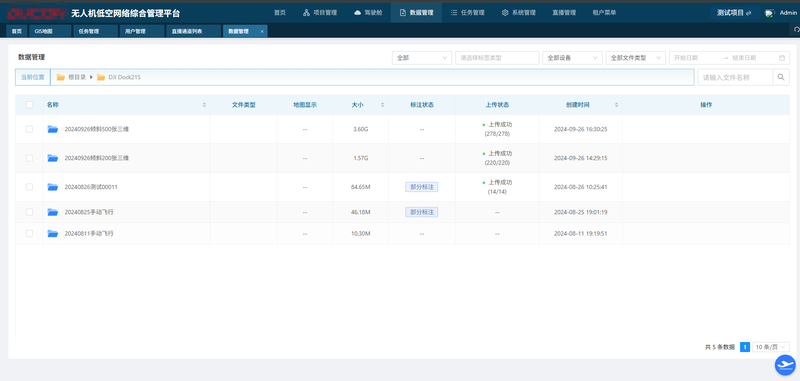Check the row 20240826测试00011
Screen dimensions: 800x381
click(x=29, y=187)
